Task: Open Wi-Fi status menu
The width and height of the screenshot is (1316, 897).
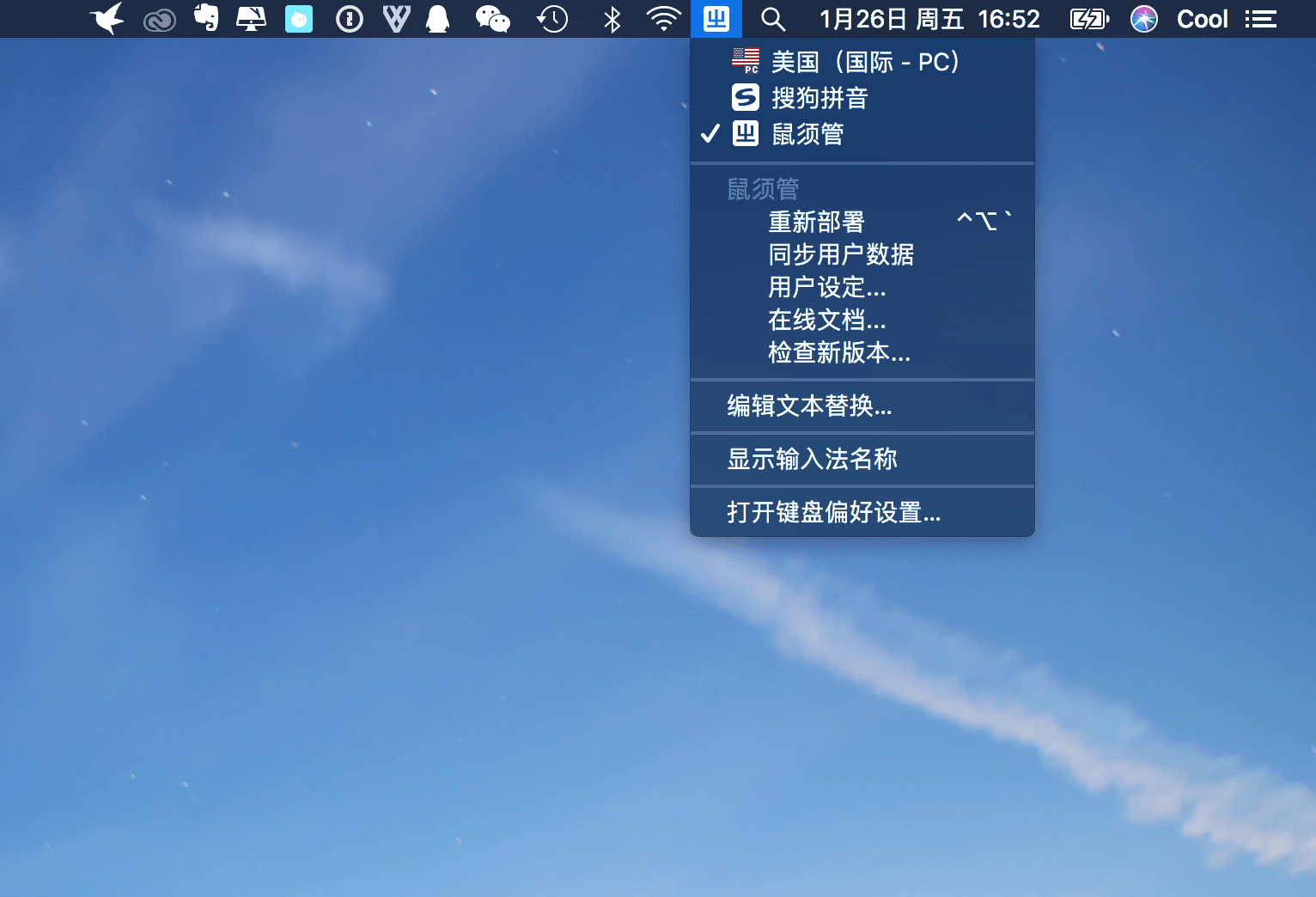Action: tap(664, 19)
